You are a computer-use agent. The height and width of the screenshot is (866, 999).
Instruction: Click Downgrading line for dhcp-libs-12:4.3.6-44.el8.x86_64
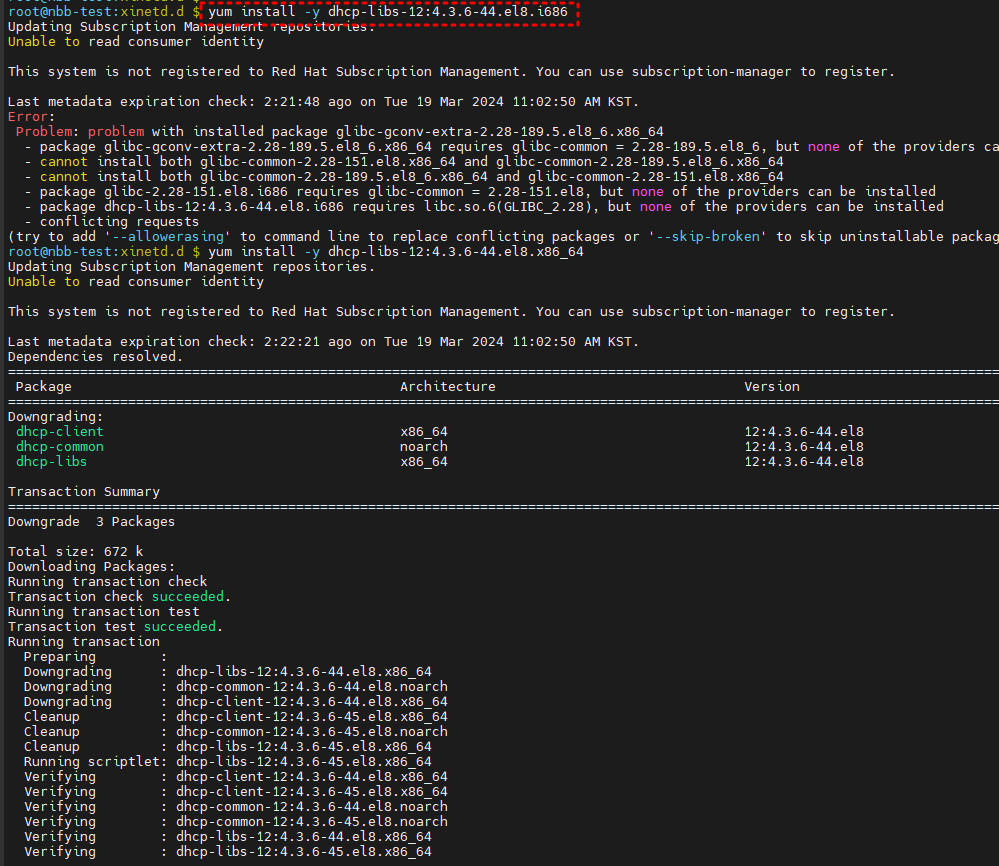click(x=227, y=672)
